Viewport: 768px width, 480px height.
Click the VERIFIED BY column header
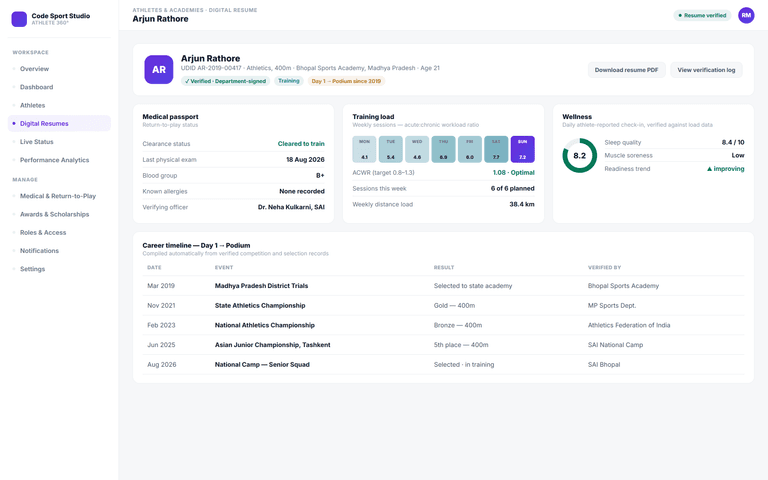pyautogui.click(x=604, y=267)
